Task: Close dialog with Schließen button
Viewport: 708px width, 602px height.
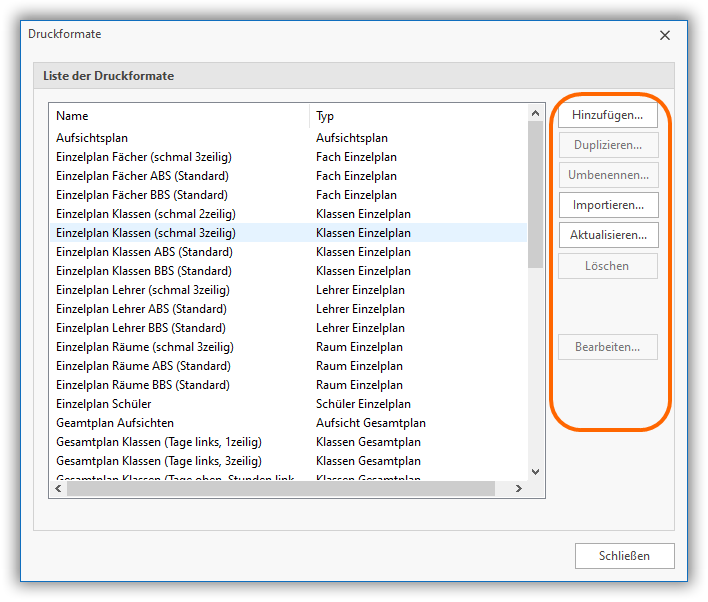Action: tap(624, 556)
